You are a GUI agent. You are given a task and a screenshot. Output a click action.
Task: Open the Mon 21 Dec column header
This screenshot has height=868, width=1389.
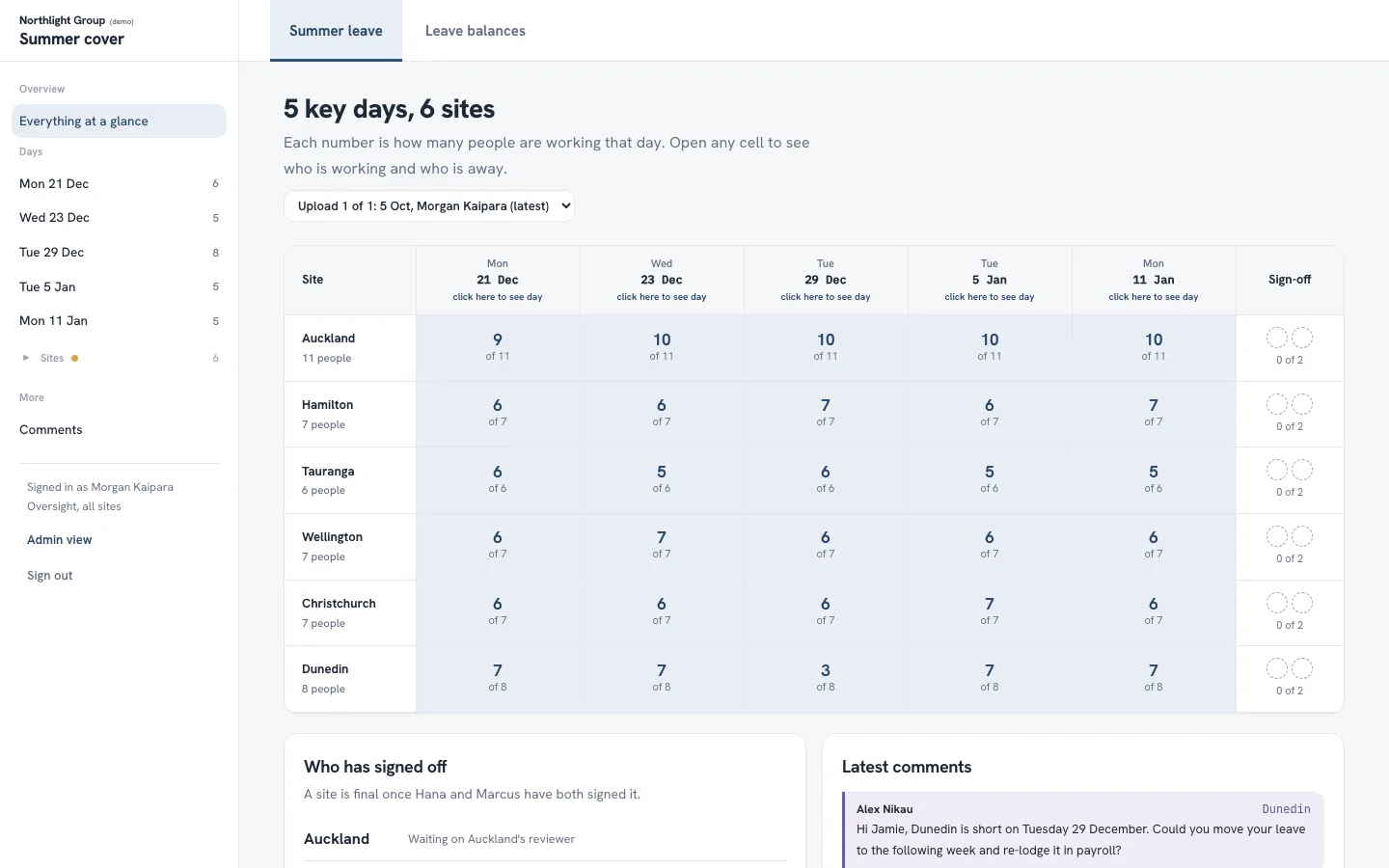[x=498, y=280]
